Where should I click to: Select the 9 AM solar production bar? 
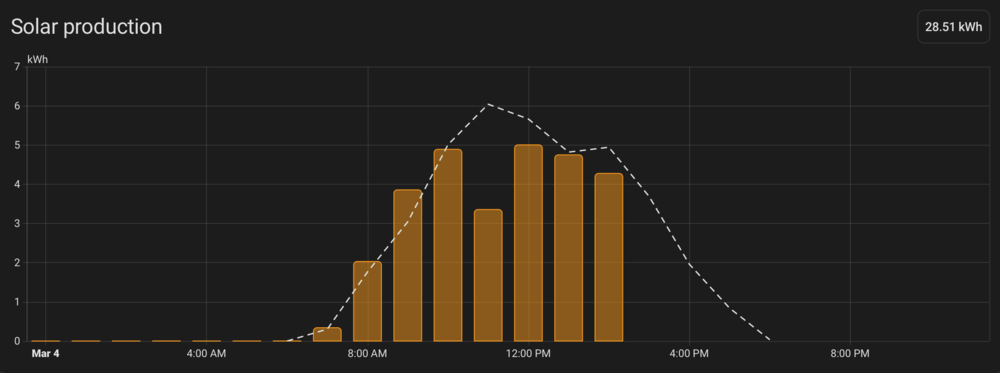tap(408, 265)
